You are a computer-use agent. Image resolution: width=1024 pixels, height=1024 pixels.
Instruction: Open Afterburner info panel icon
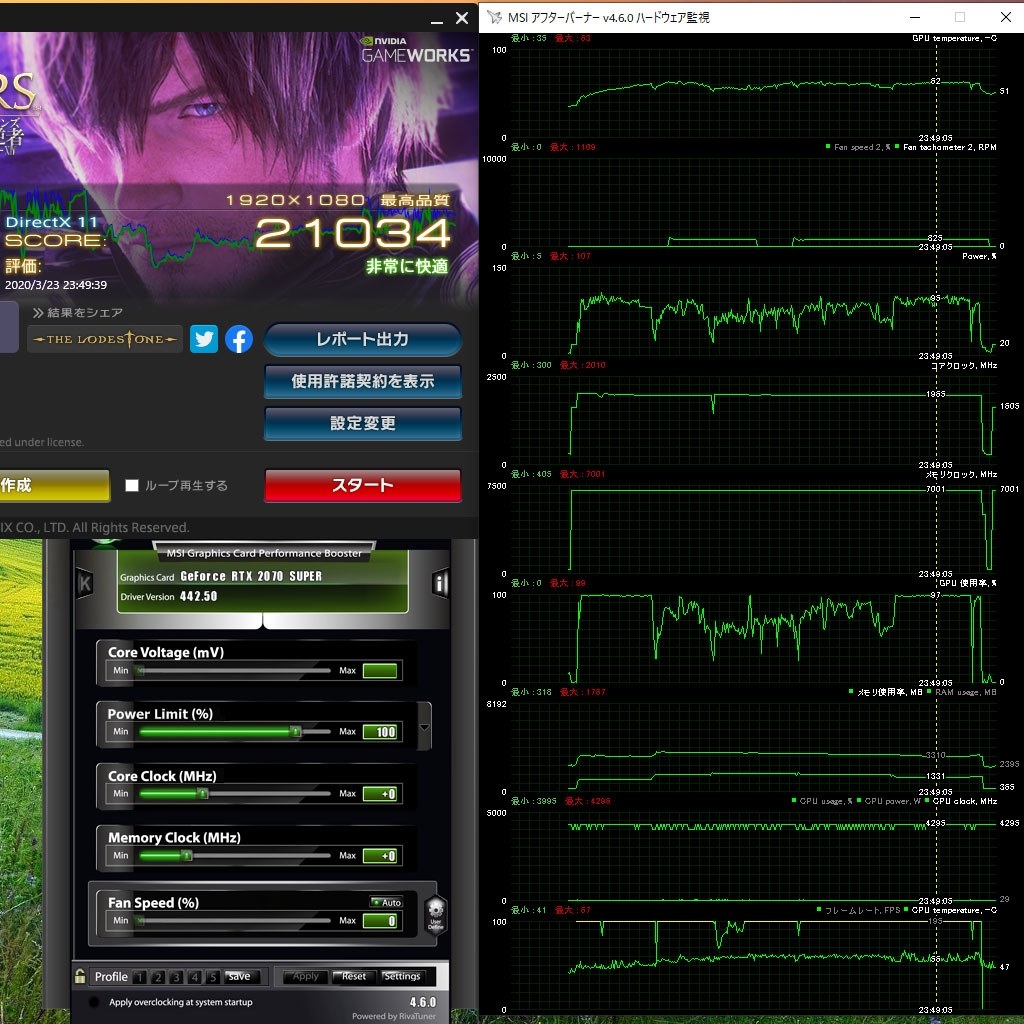pyautogui.click(x=441, y=583)
